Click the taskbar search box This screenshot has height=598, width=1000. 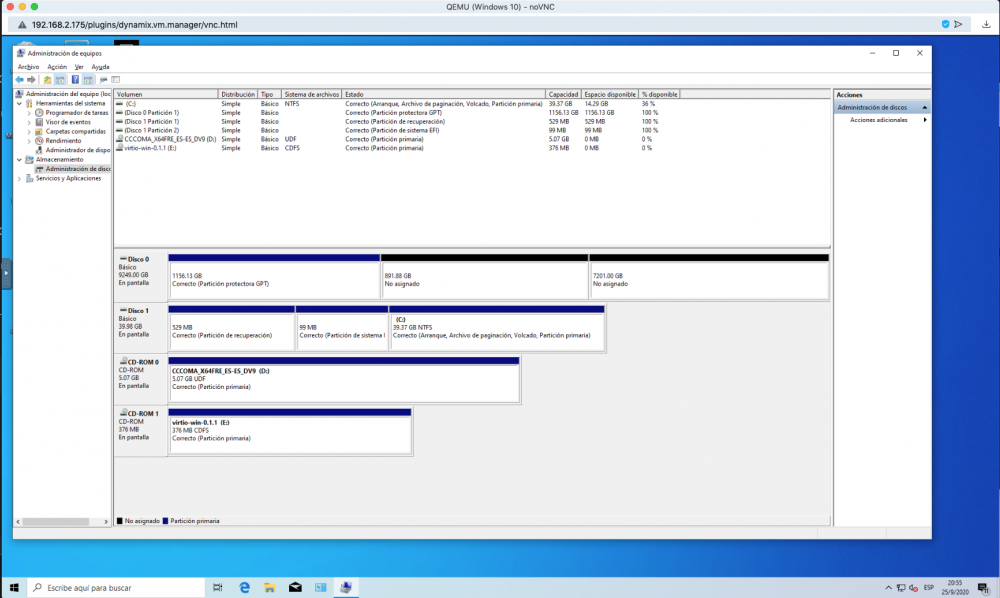pos(116,587)
